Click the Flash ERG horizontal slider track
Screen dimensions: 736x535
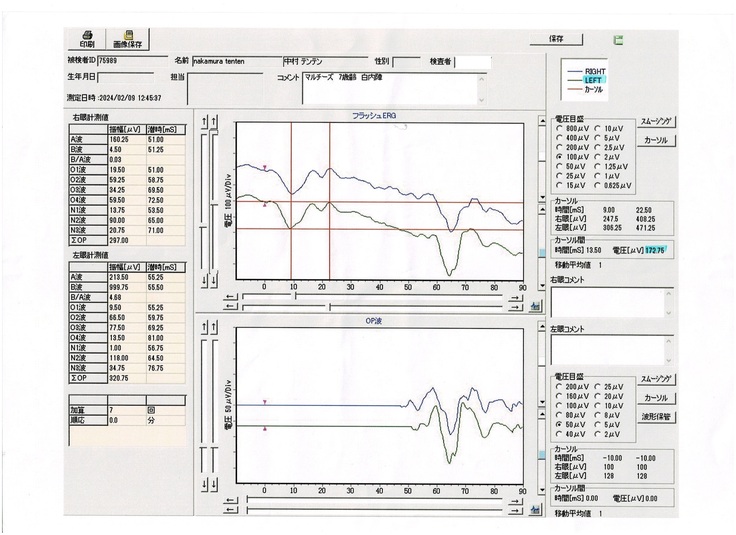[380, 295]
